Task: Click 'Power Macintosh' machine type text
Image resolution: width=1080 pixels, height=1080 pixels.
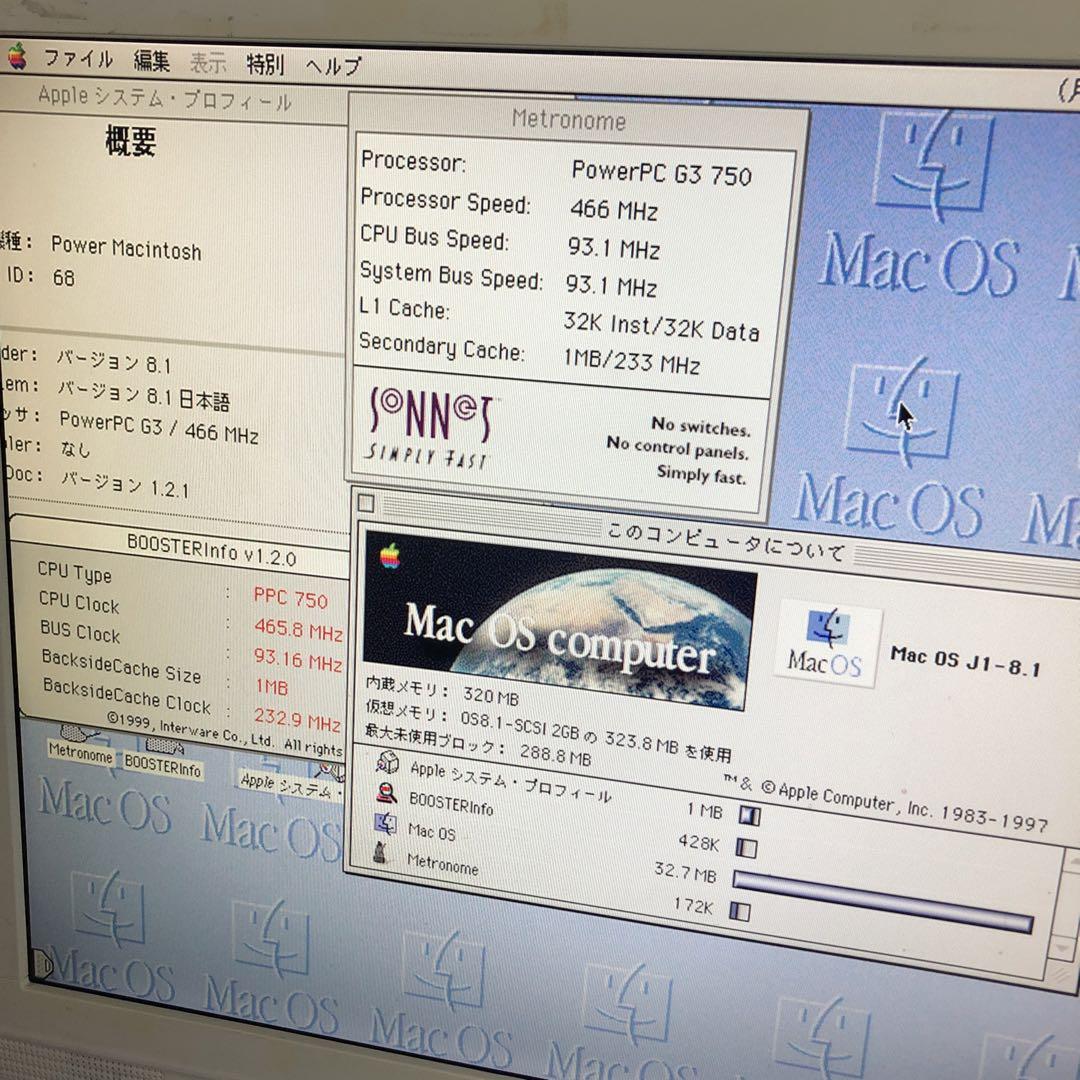Action: tap(126, 248)
